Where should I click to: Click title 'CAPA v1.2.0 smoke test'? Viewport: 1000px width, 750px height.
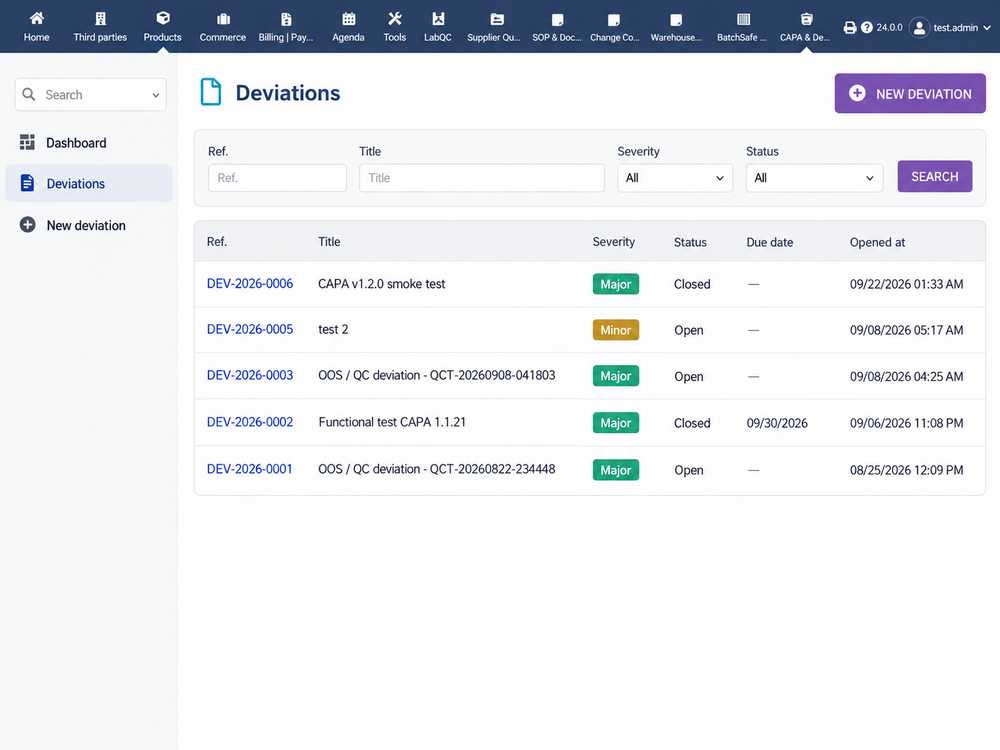(x=381, y=284)
